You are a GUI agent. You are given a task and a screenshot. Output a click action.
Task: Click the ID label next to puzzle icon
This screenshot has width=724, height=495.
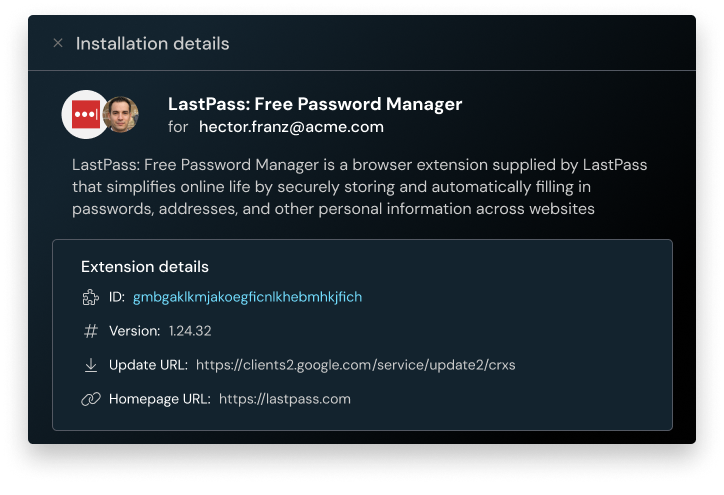point(117,296)
